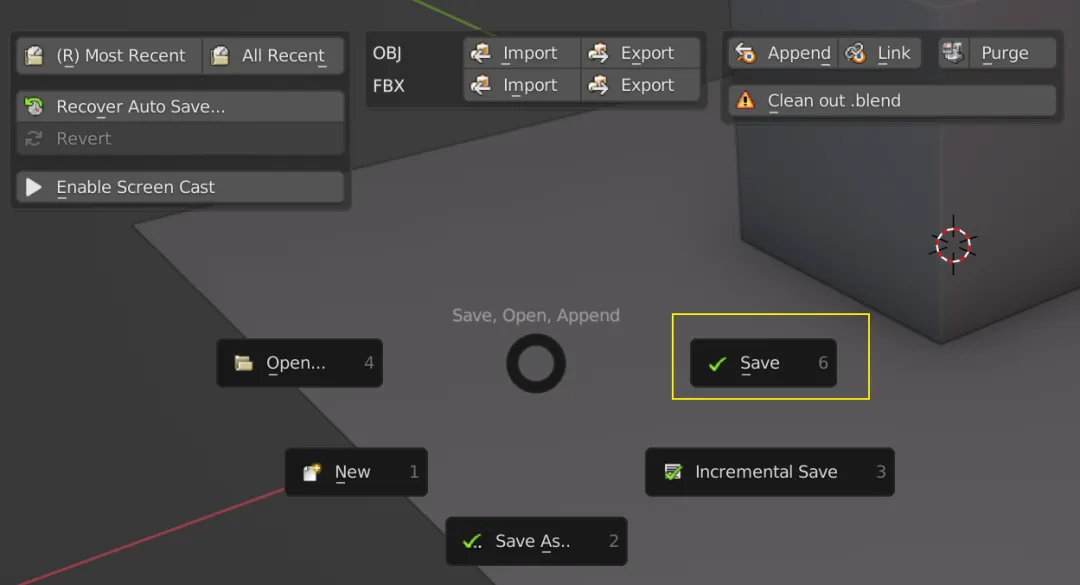The width and height of the screenshot is (1080, 585).
Task: Click the FBX Import arrow icon
Action: [480, 85]
